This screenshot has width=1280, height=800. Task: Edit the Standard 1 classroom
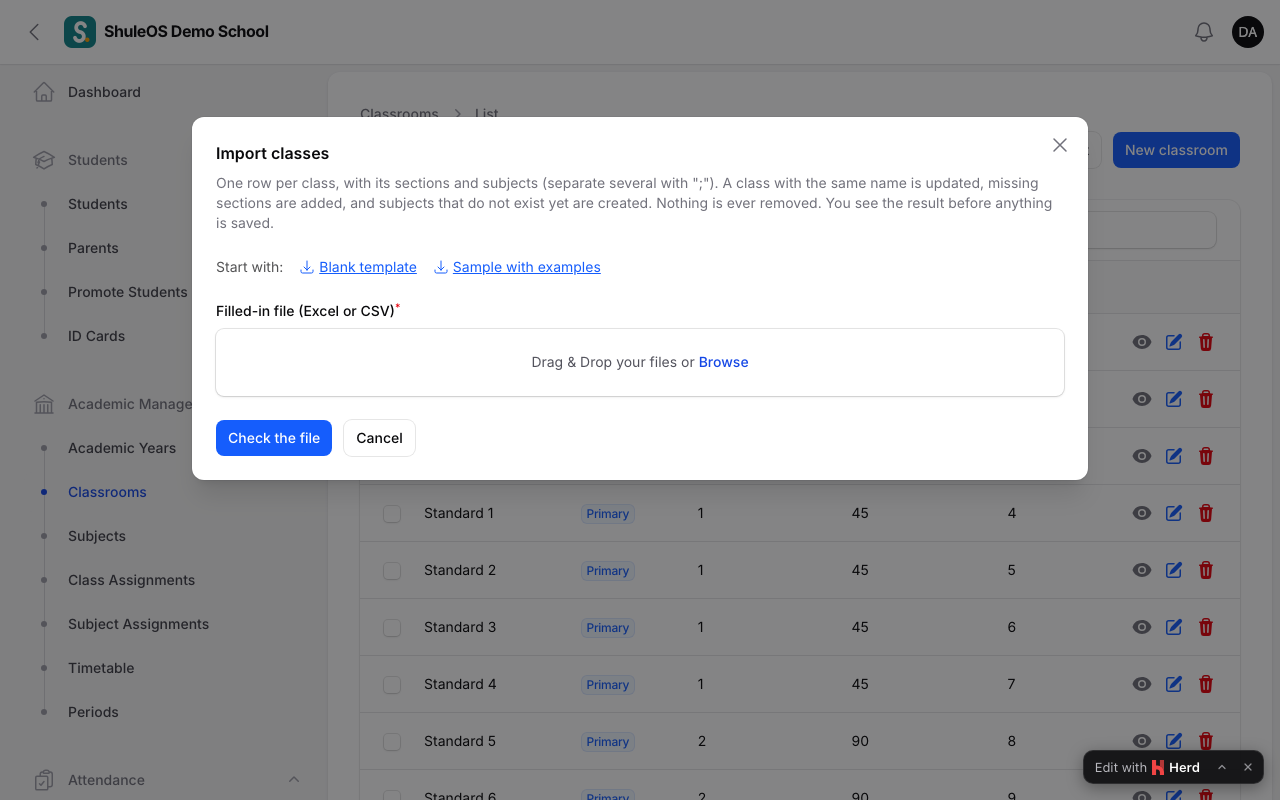pyautogui.click(x=1174, y=513)
